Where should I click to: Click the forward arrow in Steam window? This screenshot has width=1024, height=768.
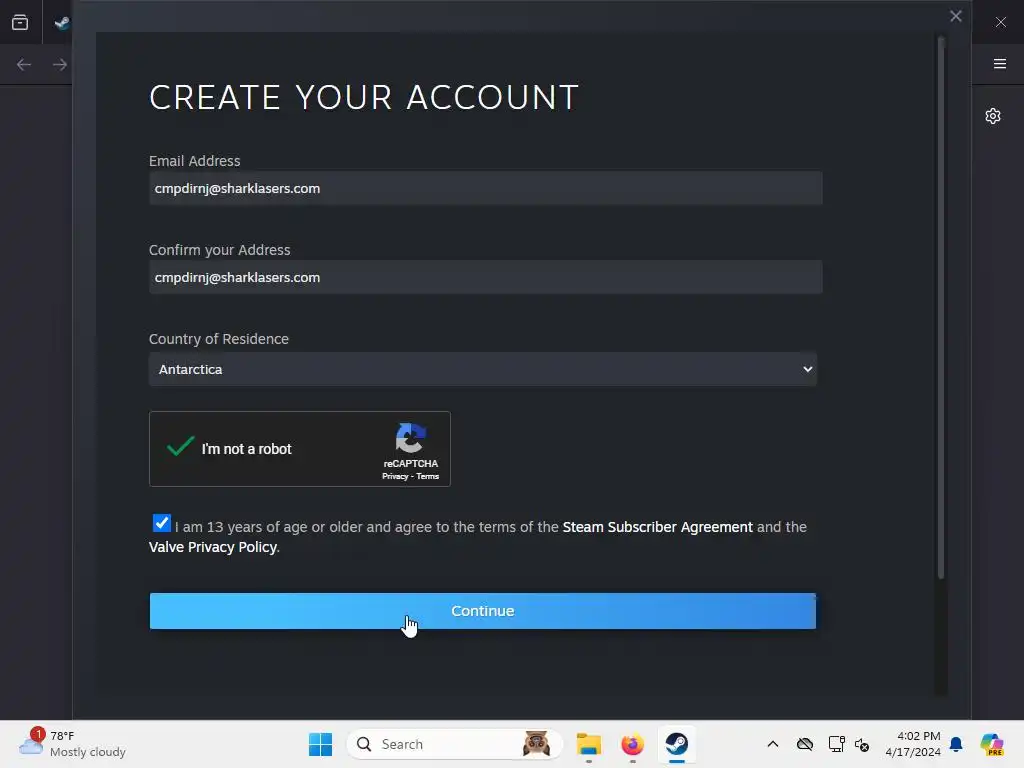pos(59,65)
